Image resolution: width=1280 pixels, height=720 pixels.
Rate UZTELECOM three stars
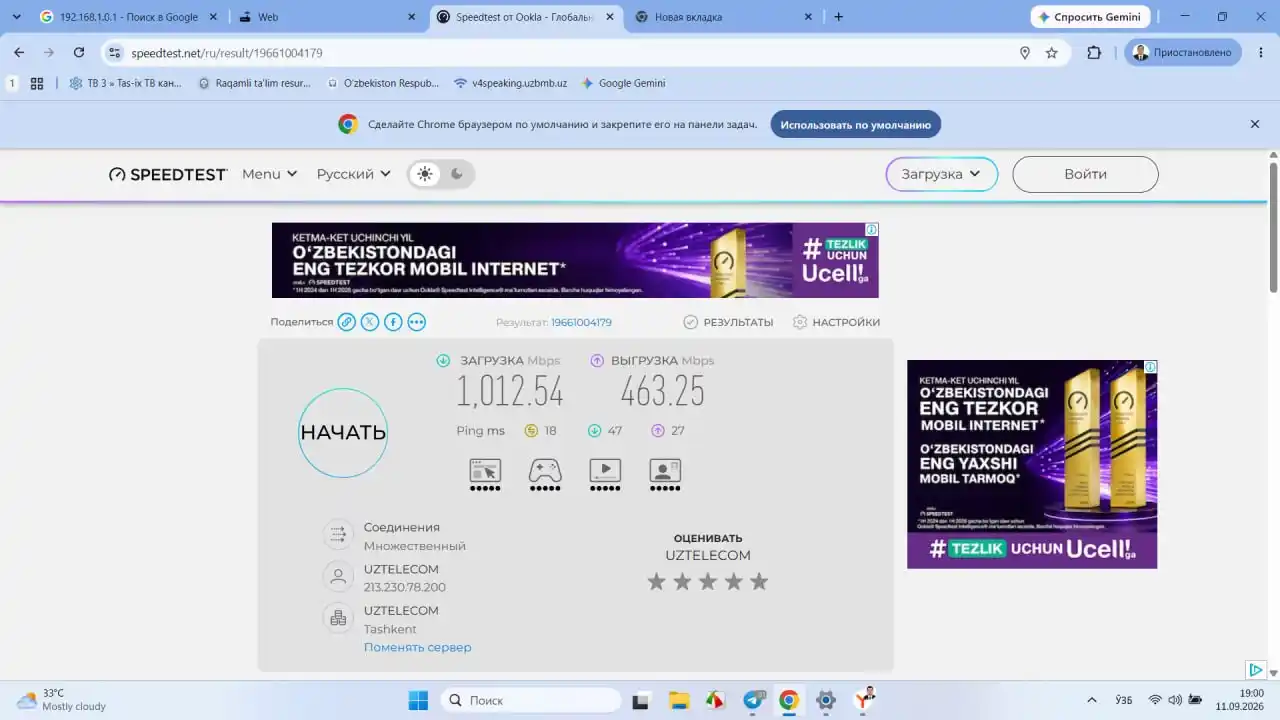pos(708,581)
